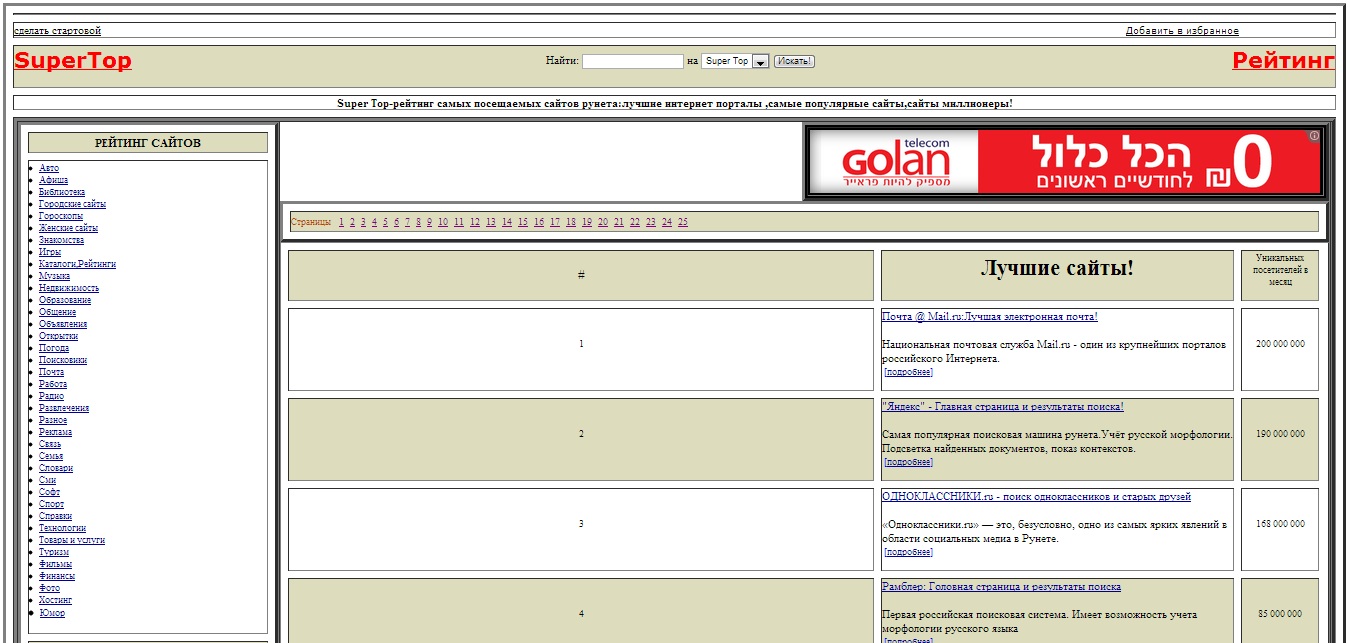Image resolution: width=1350 pixels, height=643 pixels.
Task: Click подробнее under the Mail.ru entry
Action: point(908,372)
